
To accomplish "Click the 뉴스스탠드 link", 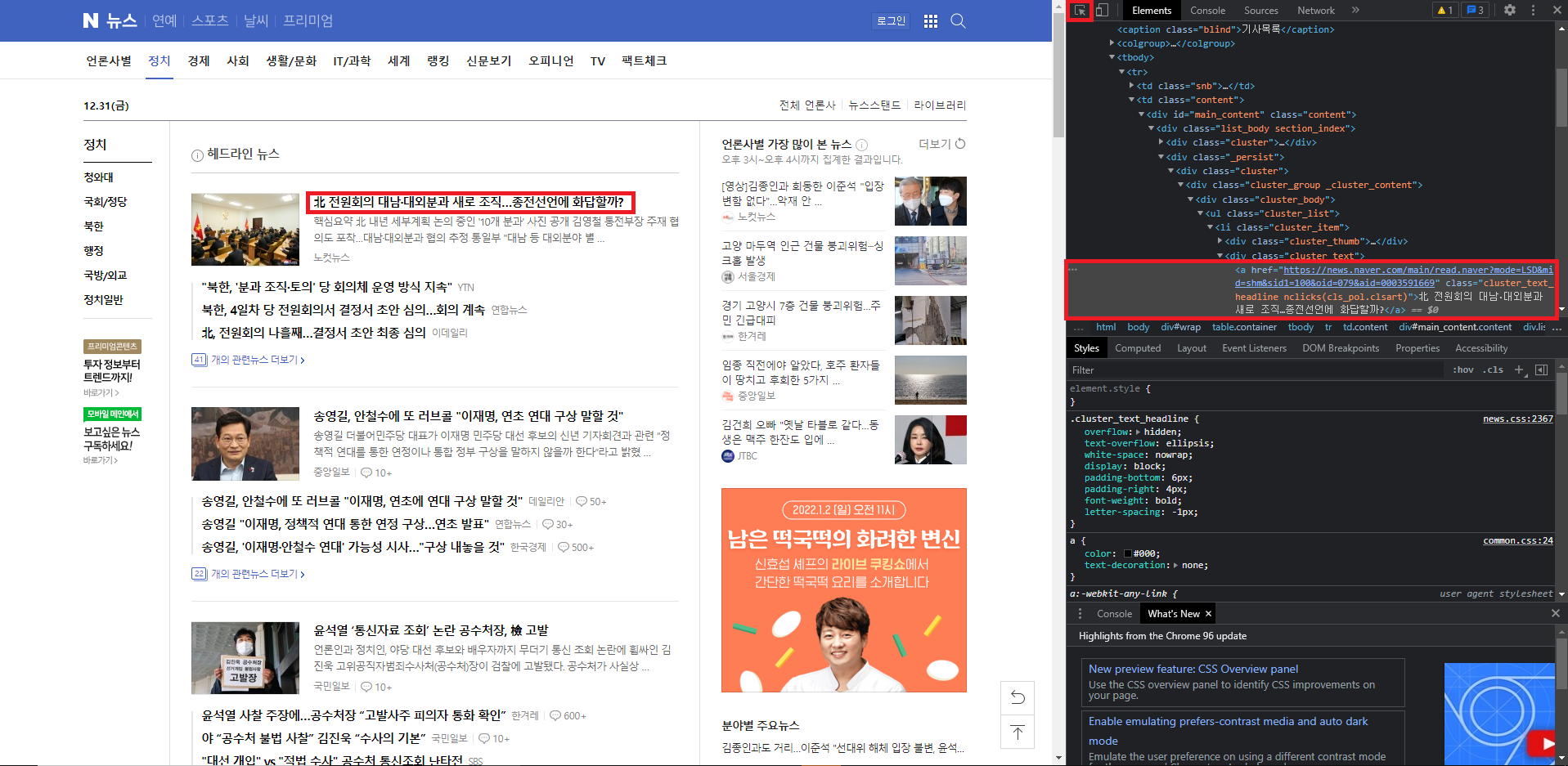I will [x=874, y=105].
